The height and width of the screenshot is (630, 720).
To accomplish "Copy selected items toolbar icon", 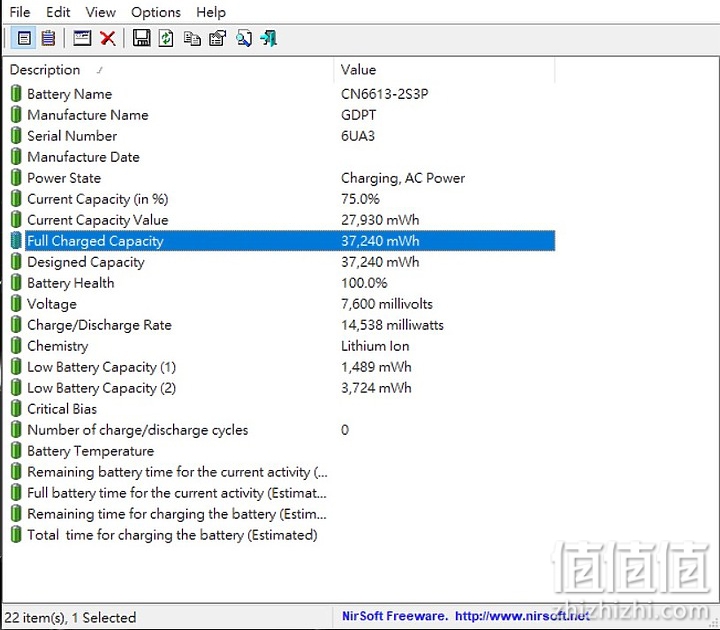I will (x=192, y=38).
